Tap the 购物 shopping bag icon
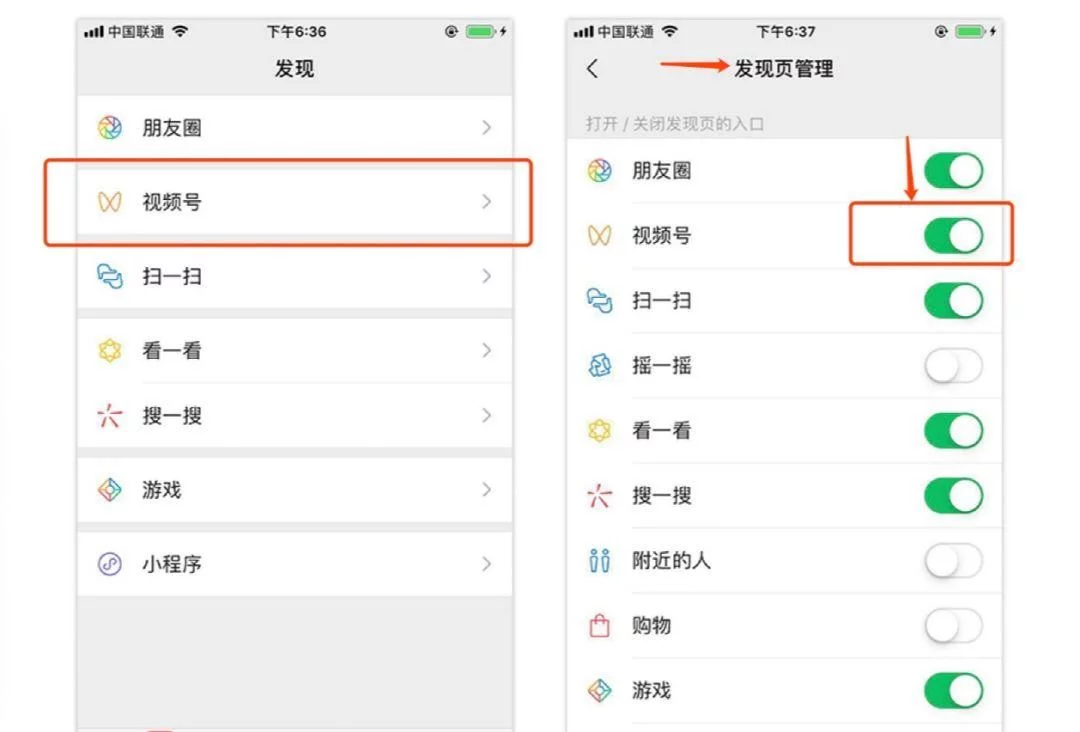The width and height of the screenshot is (1080, 732). click(x=599, y=625)
